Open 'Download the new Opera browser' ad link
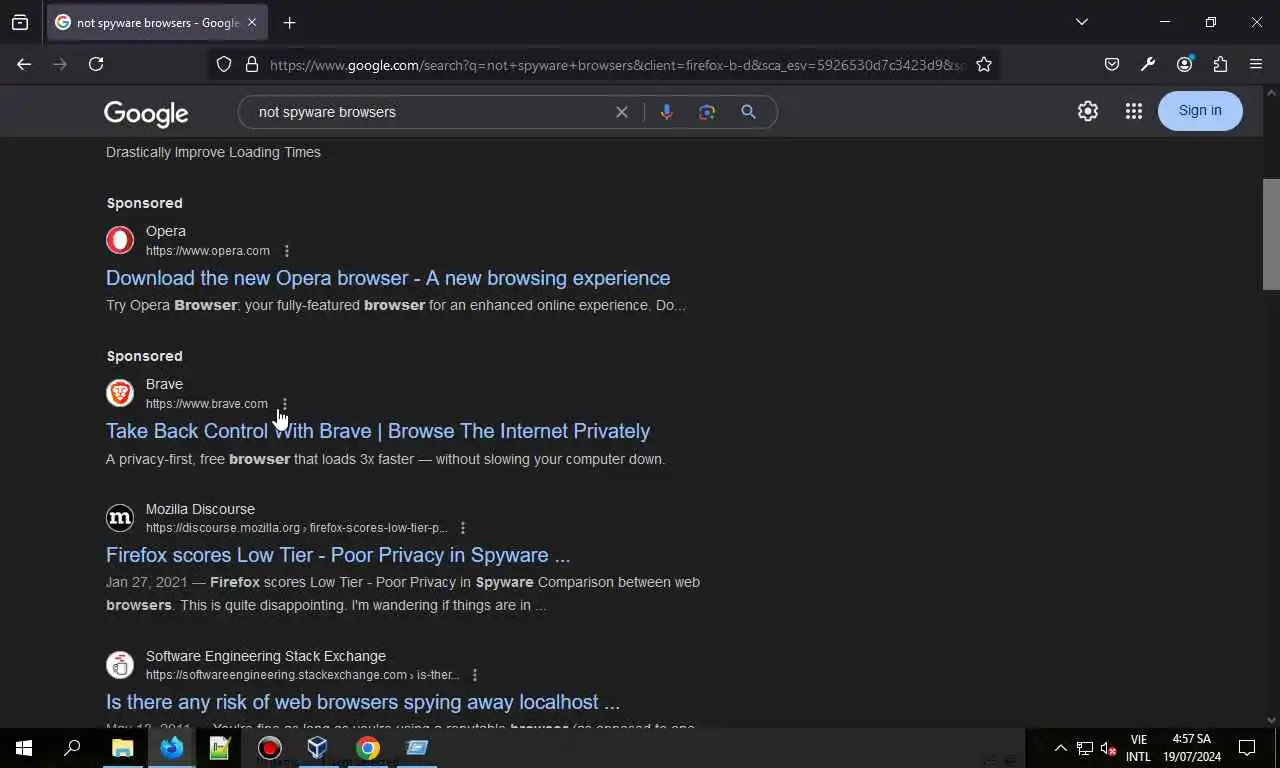This screenshot has height=768, width=1280. click(388, 278)
